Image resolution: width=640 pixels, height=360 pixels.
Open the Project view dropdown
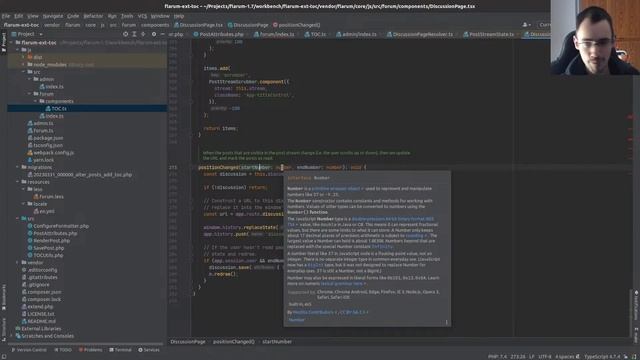point(27,34)
